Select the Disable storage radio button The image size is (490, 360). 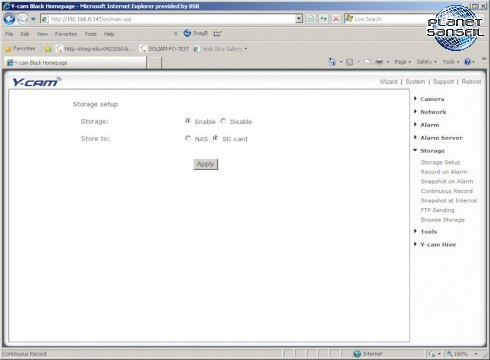point(223,121)
